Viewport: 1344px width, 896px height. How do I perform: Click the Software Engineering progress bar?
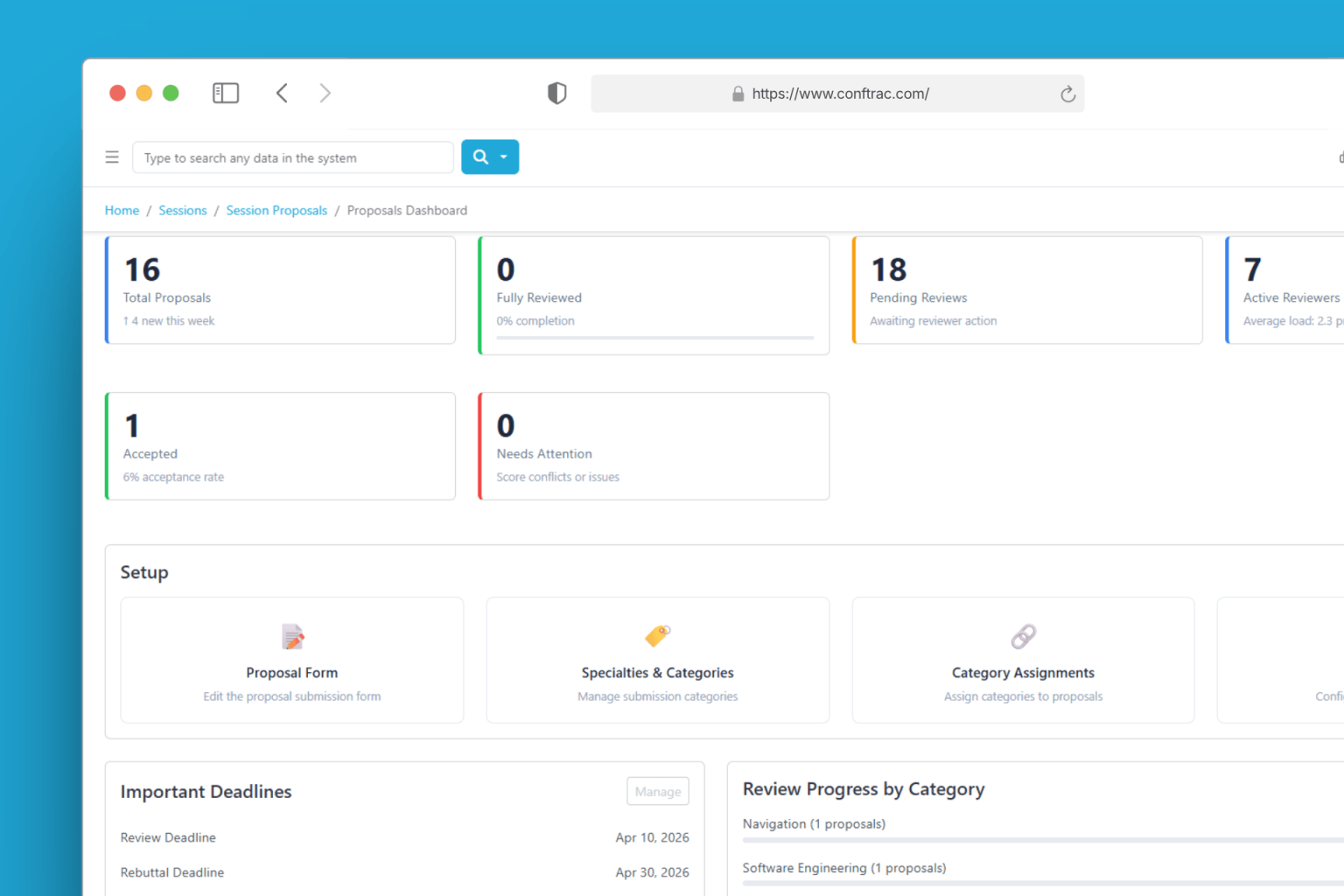click(1043, 884)
